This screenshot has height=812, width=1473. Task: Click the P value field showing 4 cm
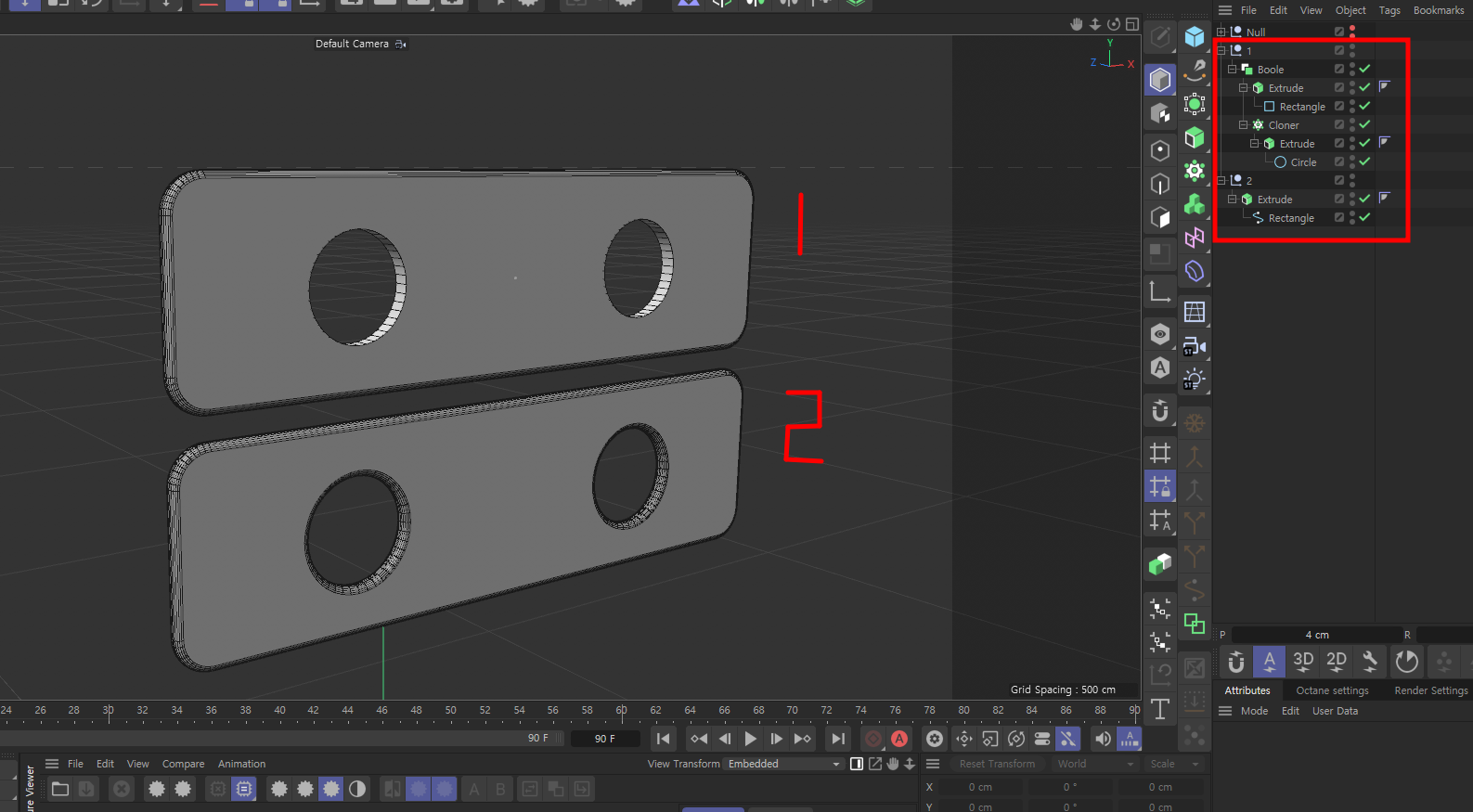click(x=1316, y=635)
